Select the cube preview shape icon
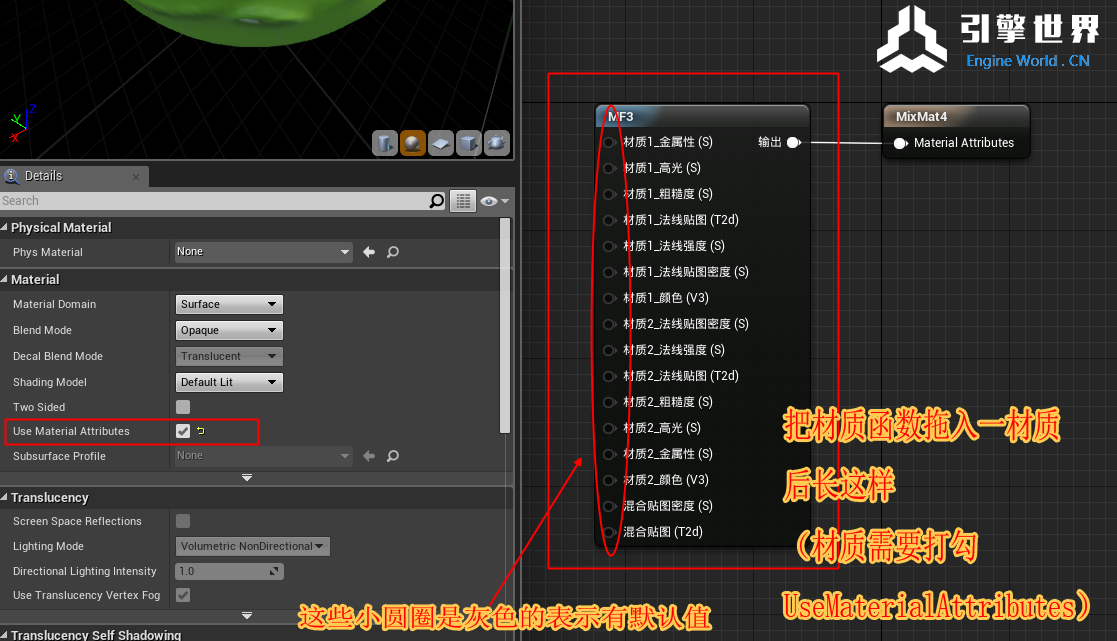 pos(468,143)
